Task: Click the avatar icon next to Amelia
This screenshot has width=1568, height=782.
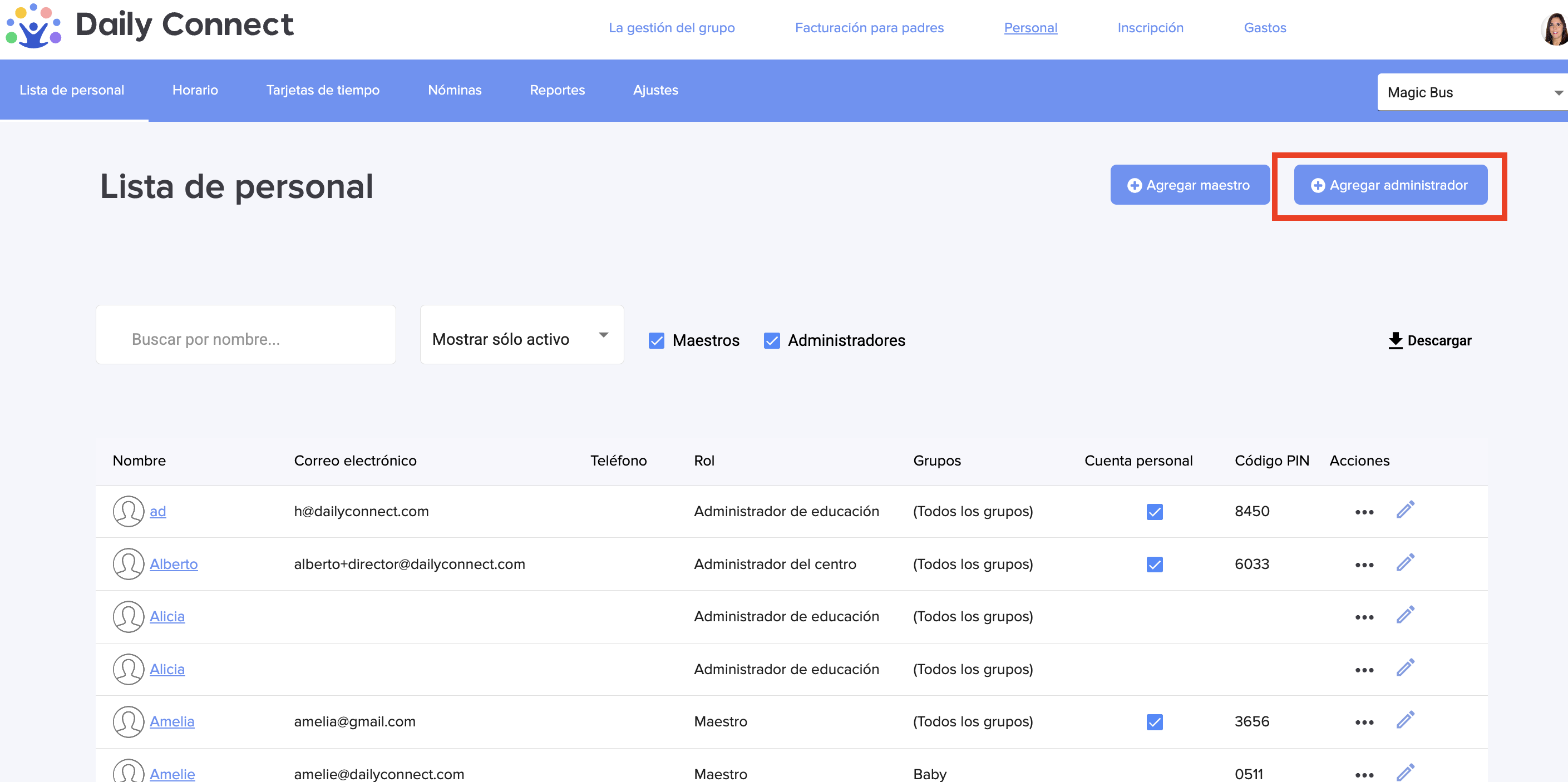Action: [129, 722]
